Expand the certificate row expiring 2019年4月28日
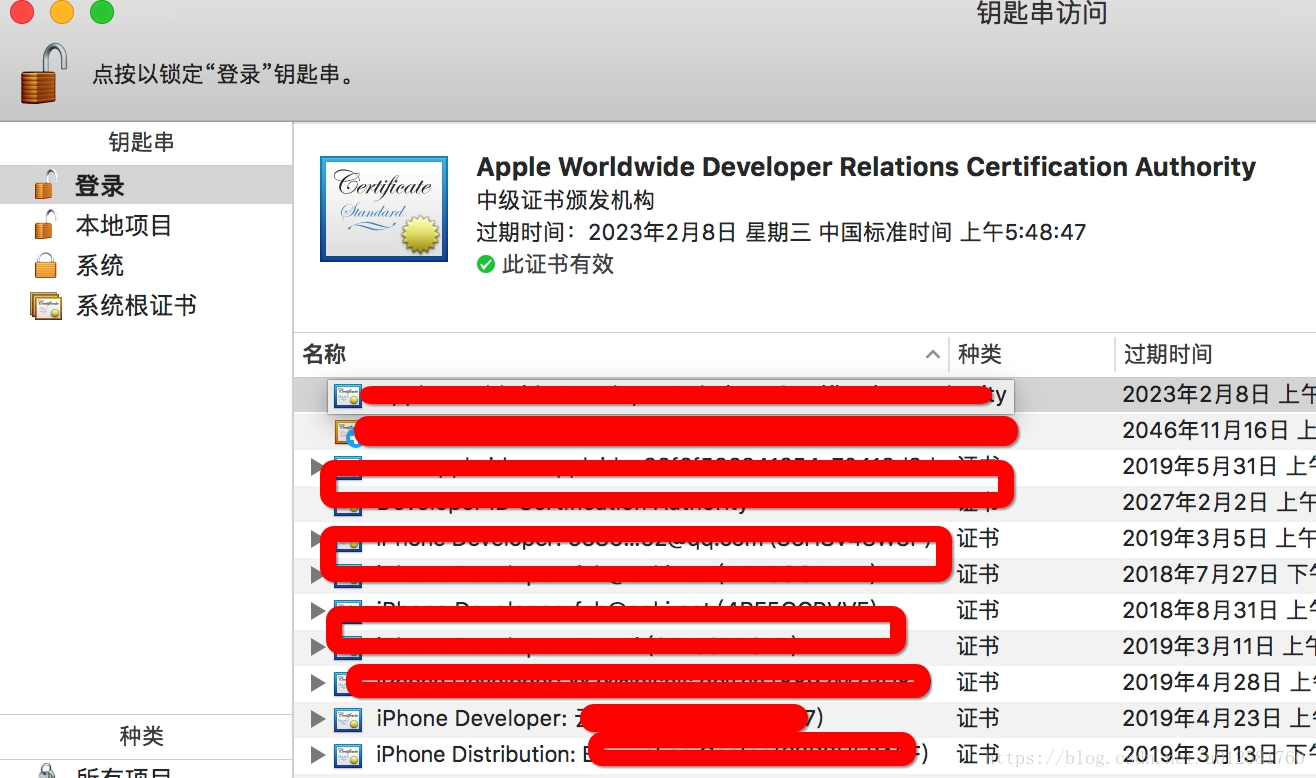This screenshot has height=778, width=1316. pyautogui.click(x=318, y=683)
